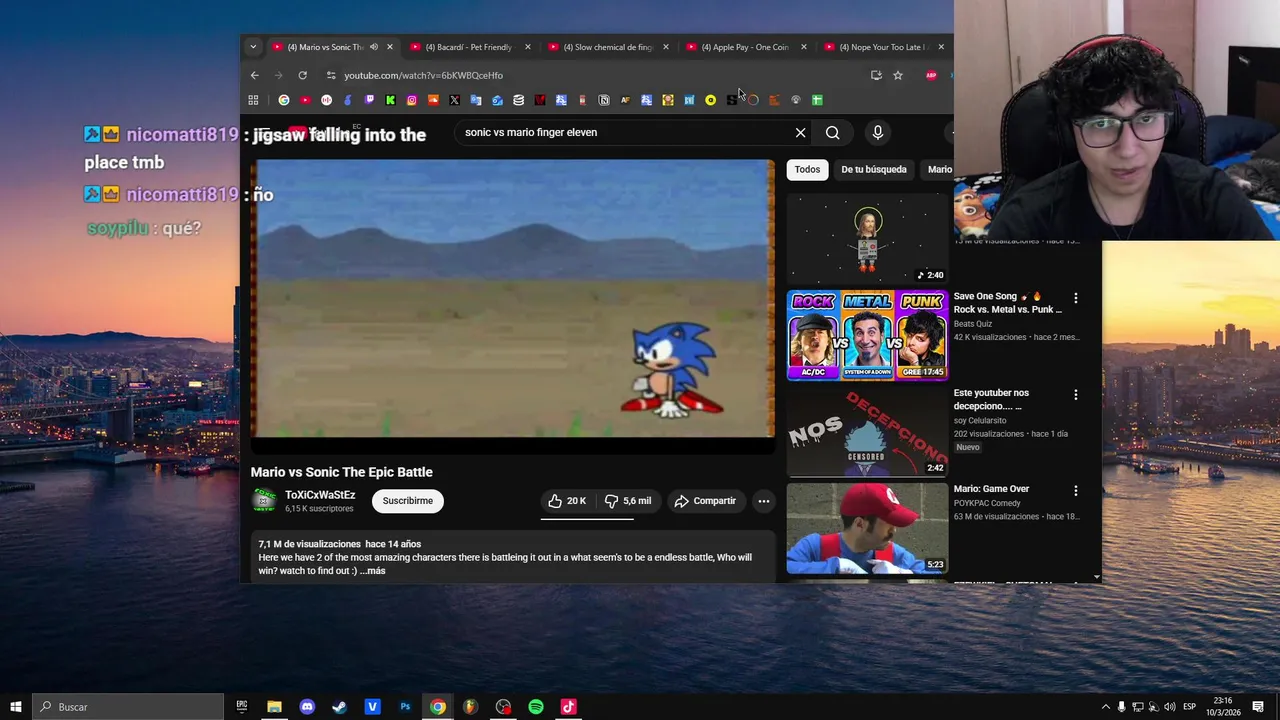Open the taskbar volume icon
This screenshot has height=720, width=1280.
(1169, 707)
